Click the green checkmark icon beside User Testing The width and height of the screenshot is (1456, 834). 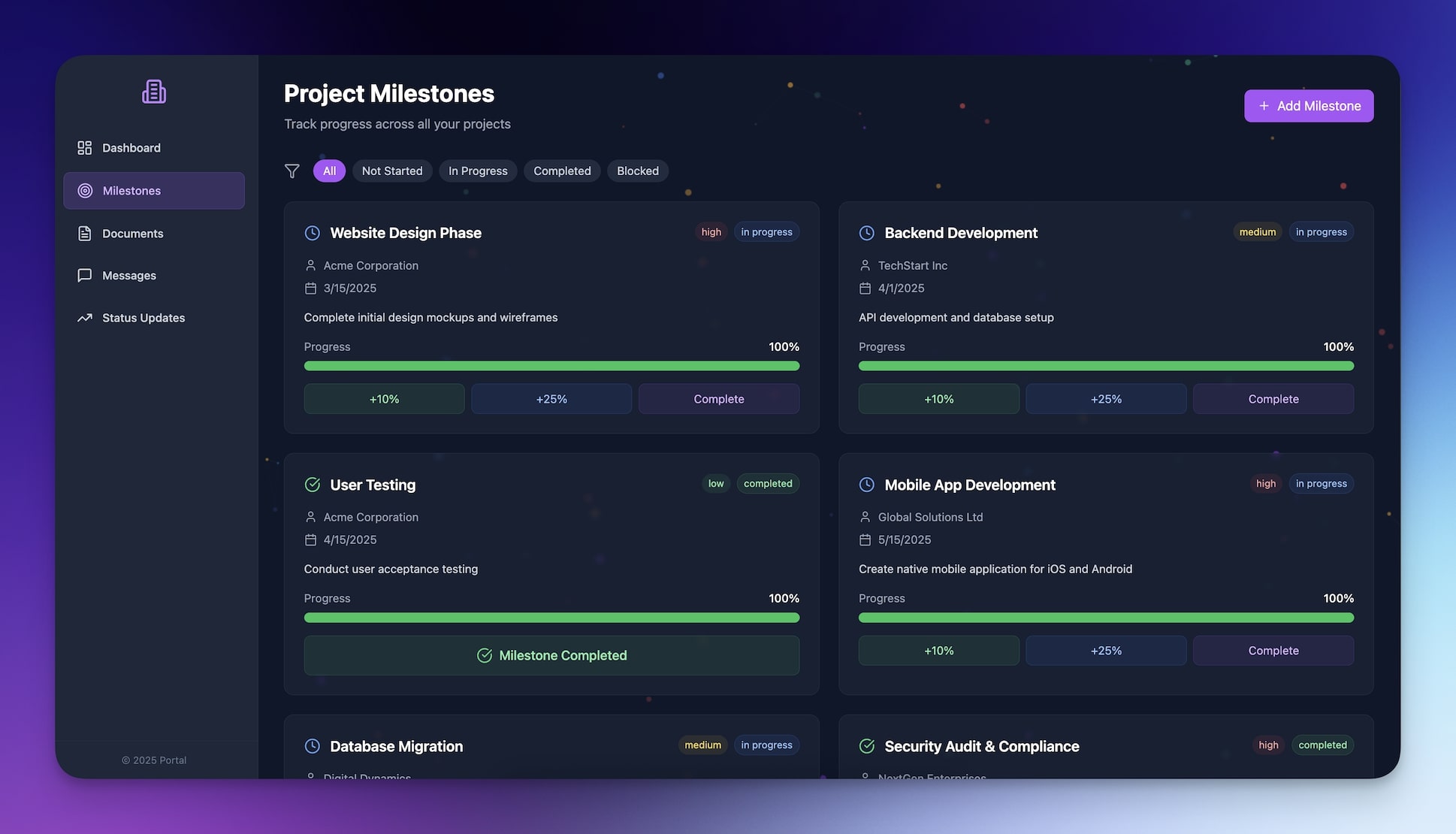312,485
